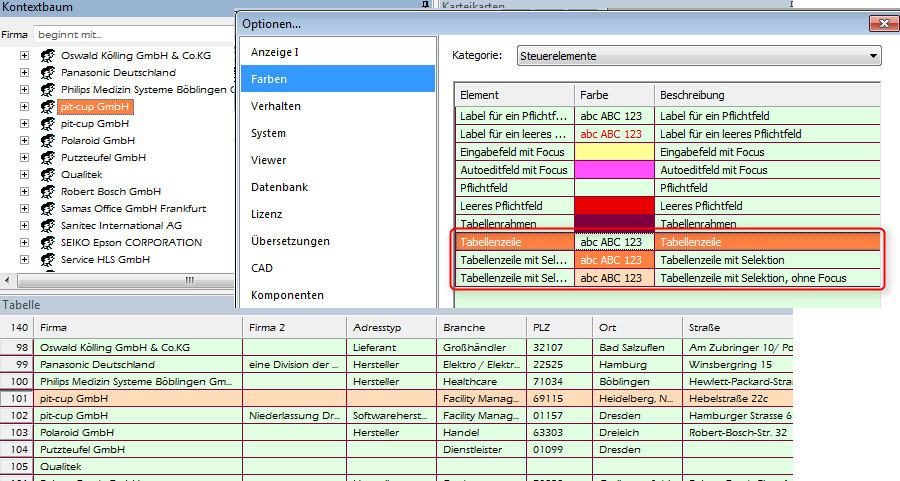Viewport: 900px width, 481px height.
Task: Click Farbe sample of Tabellenzeile mit Selektion, ohne Focus
Action: [614, 278]
